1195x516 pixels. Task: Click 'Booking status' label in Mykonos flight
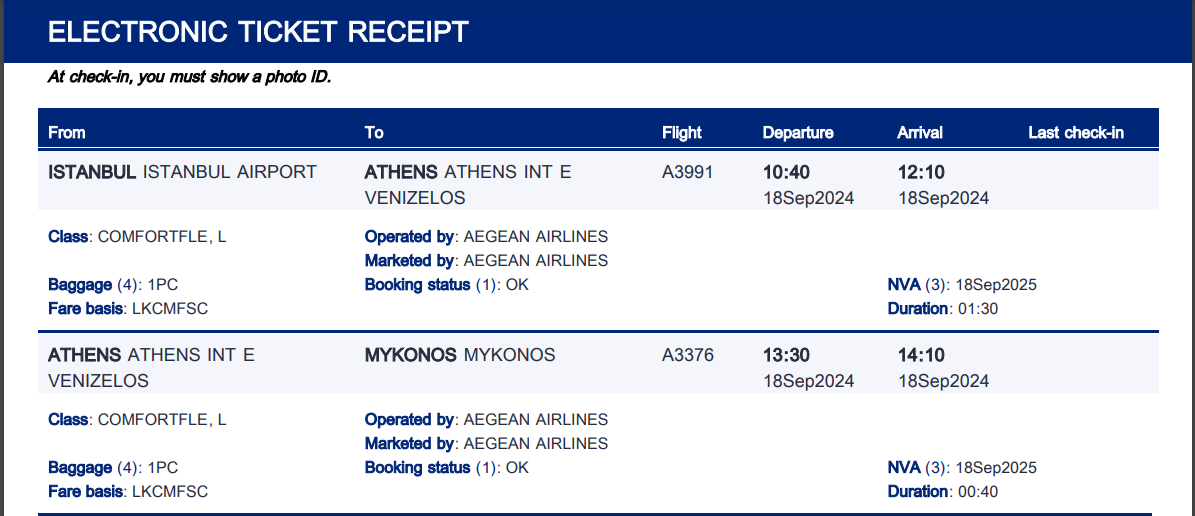pyautogui.click(x=418, y=468)
